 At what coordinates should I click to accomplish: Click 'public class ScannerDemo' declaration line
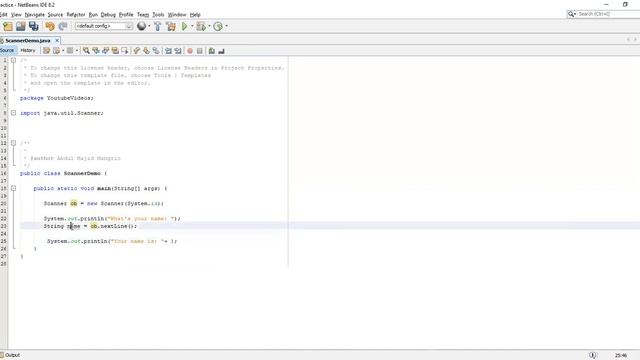(x=63, y=173)
